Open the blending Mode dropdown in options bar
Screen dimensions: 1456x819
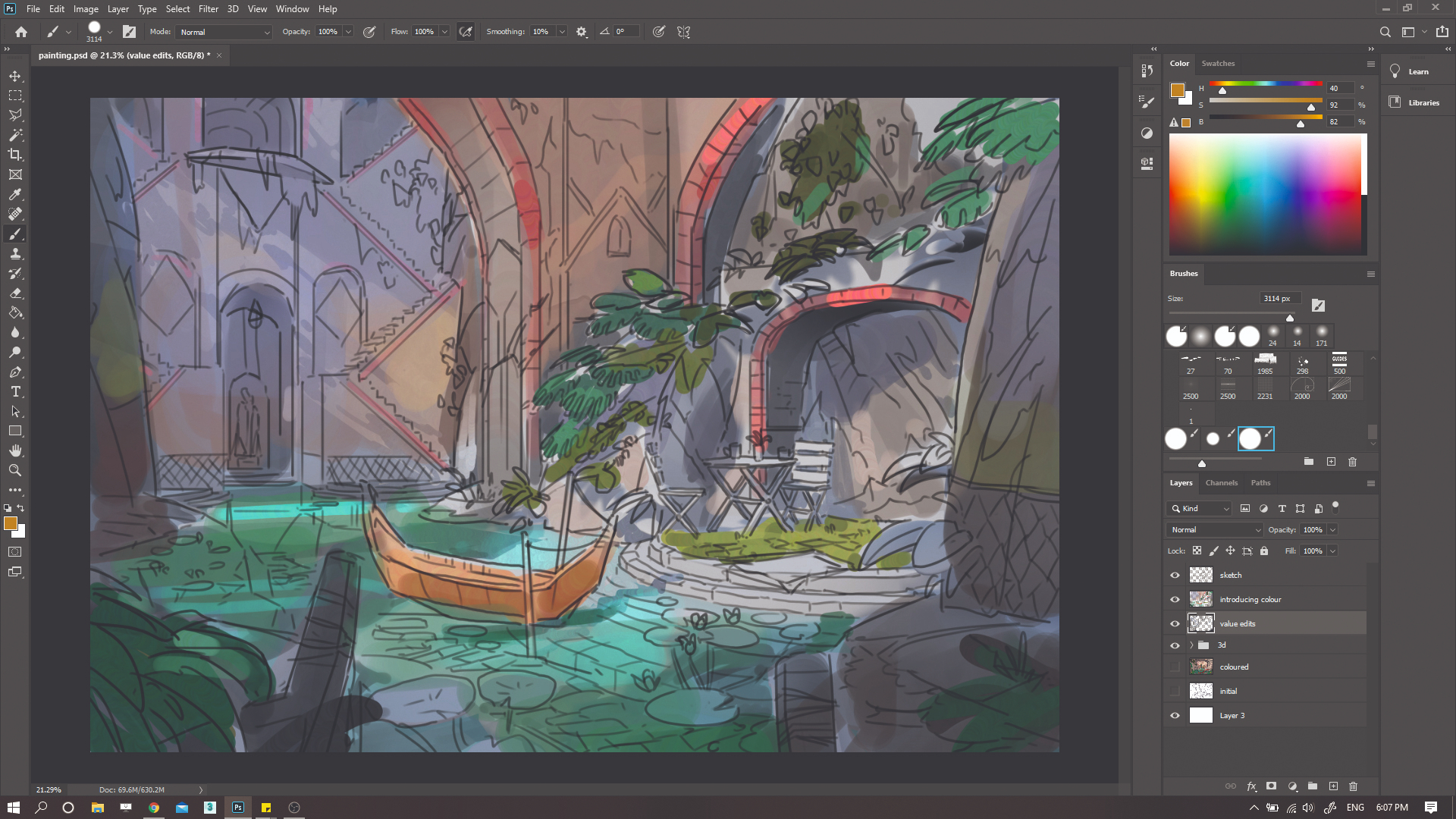(x=224, y=32)
